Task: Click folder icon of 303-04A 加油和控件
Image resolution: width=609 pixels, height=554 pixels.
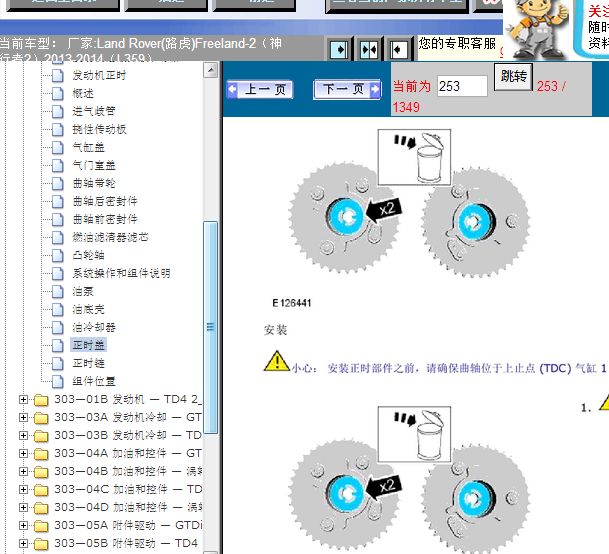Action: (41, 454)
